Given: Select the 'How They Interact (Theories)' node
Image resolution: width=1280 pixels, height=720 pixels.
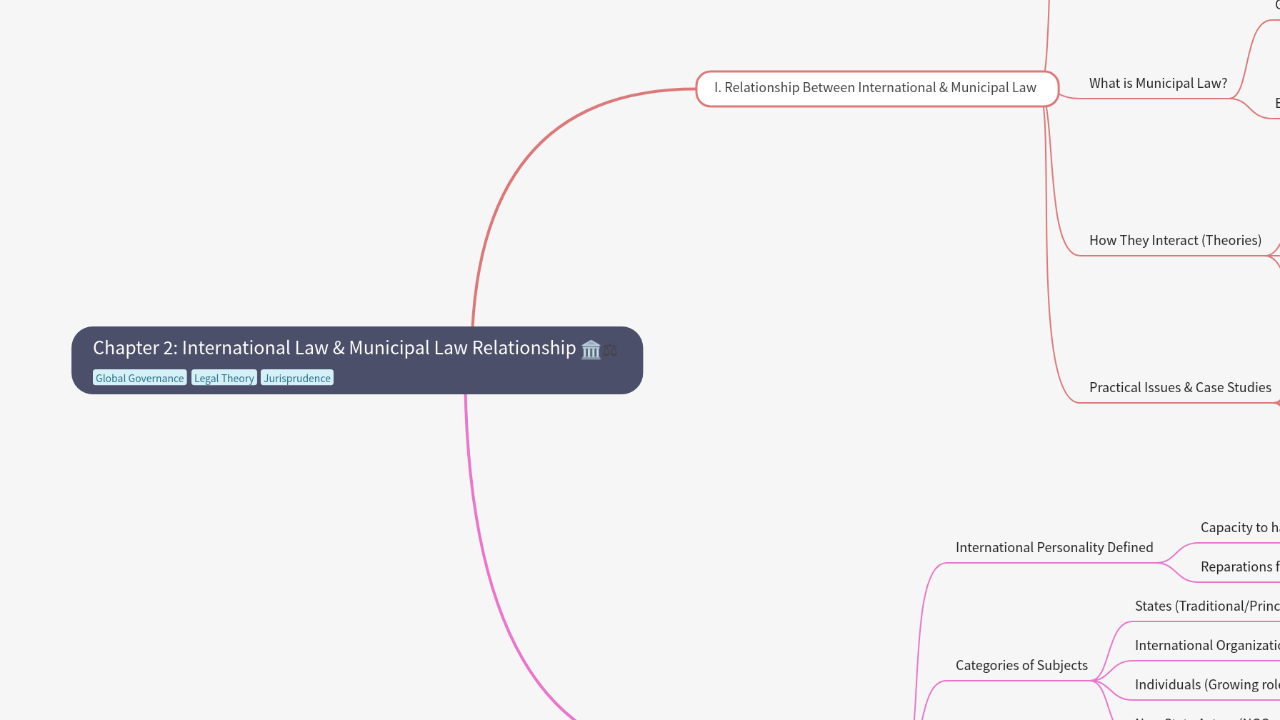Looking at the screenshot, I should click(x=1175, y=240).
